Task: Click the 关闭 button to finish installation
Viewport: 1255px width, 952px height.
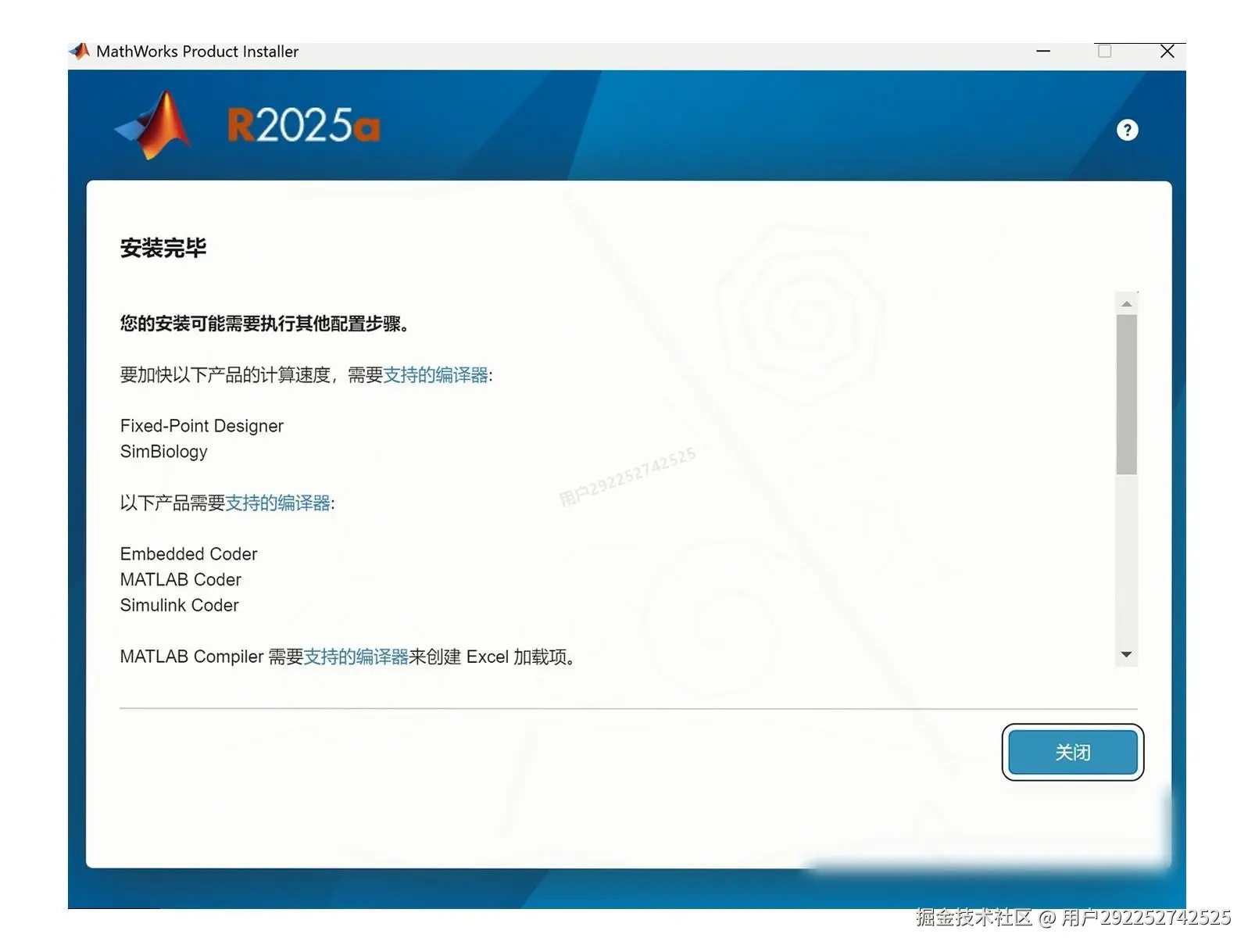Action: tap(1072, 753)
